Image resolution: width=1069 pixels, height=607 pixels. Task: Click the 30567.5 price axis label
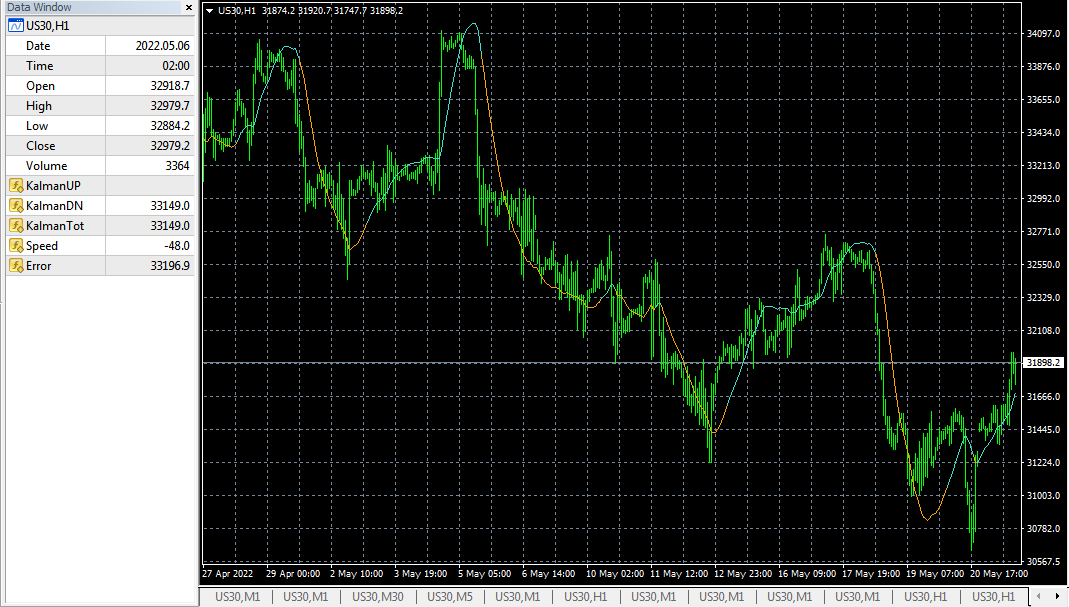click(x=1044, y=561)
